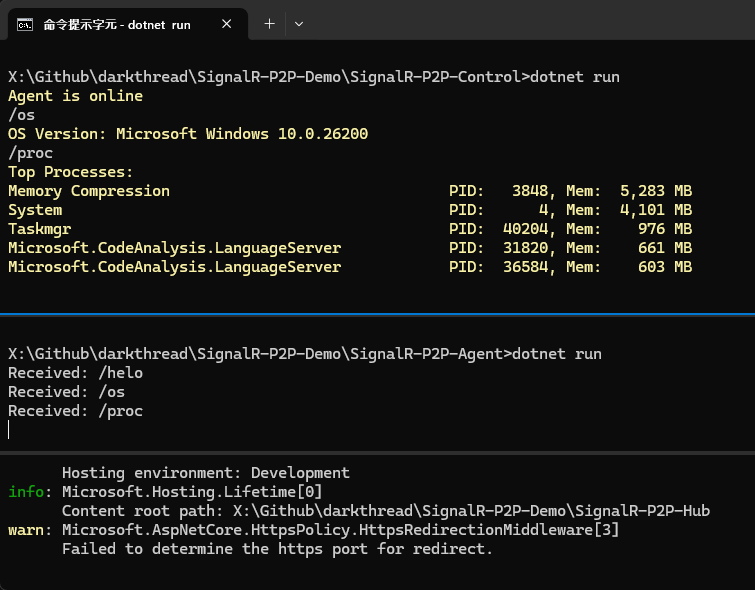Click the 'Memory Compression' process row
Viewport: 755px width, 590px height.
click(89, 191)
